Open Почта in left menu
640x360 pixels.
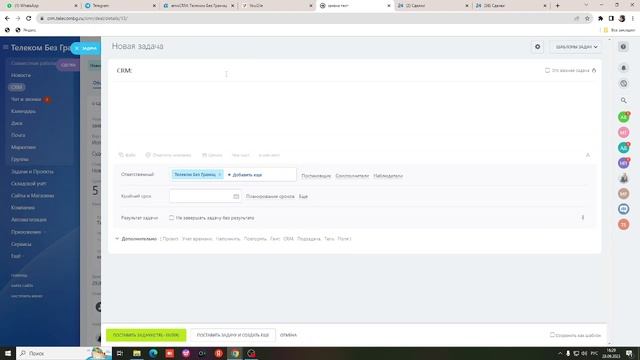pyautogui.click(x=18, y=135)
